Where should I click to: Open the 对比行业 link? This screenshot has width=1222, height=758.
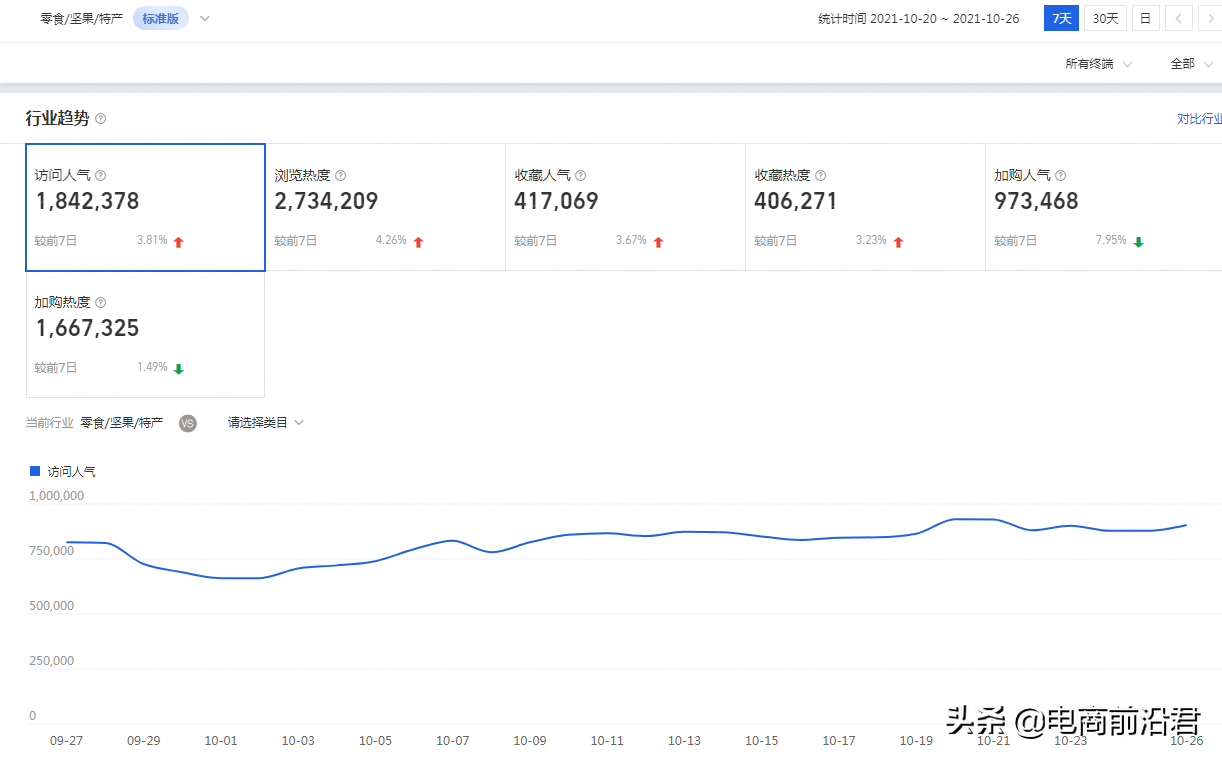point(1199,119)
